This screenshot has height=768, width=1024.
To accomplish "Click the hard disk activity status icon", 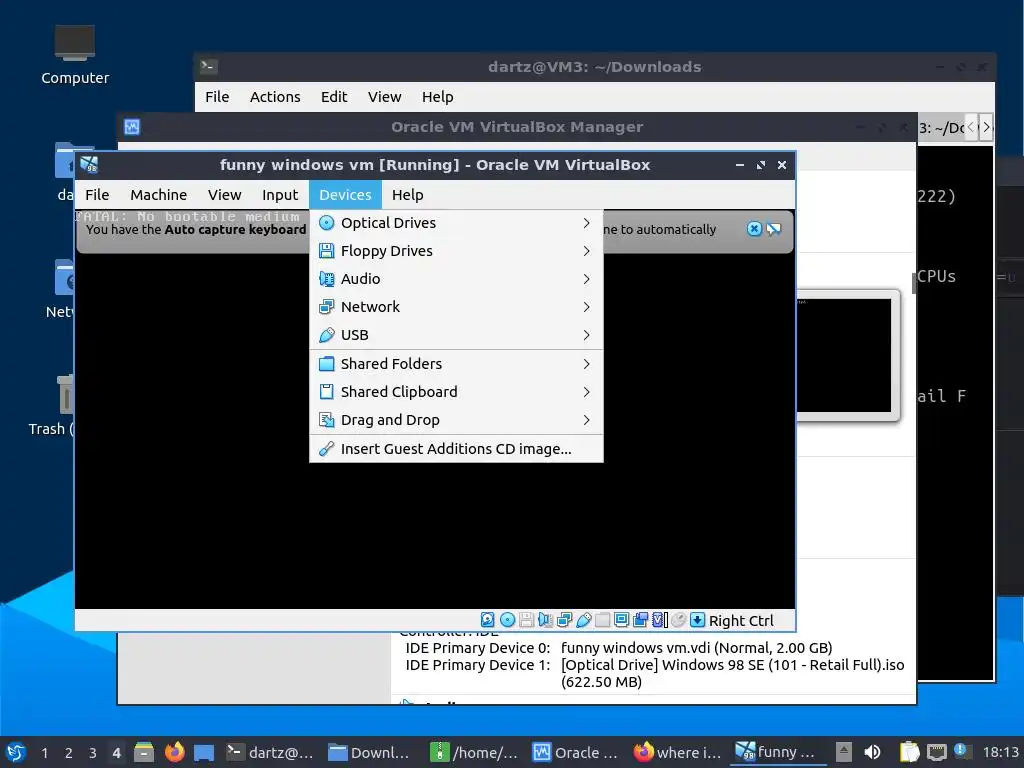I will point(487,620).
